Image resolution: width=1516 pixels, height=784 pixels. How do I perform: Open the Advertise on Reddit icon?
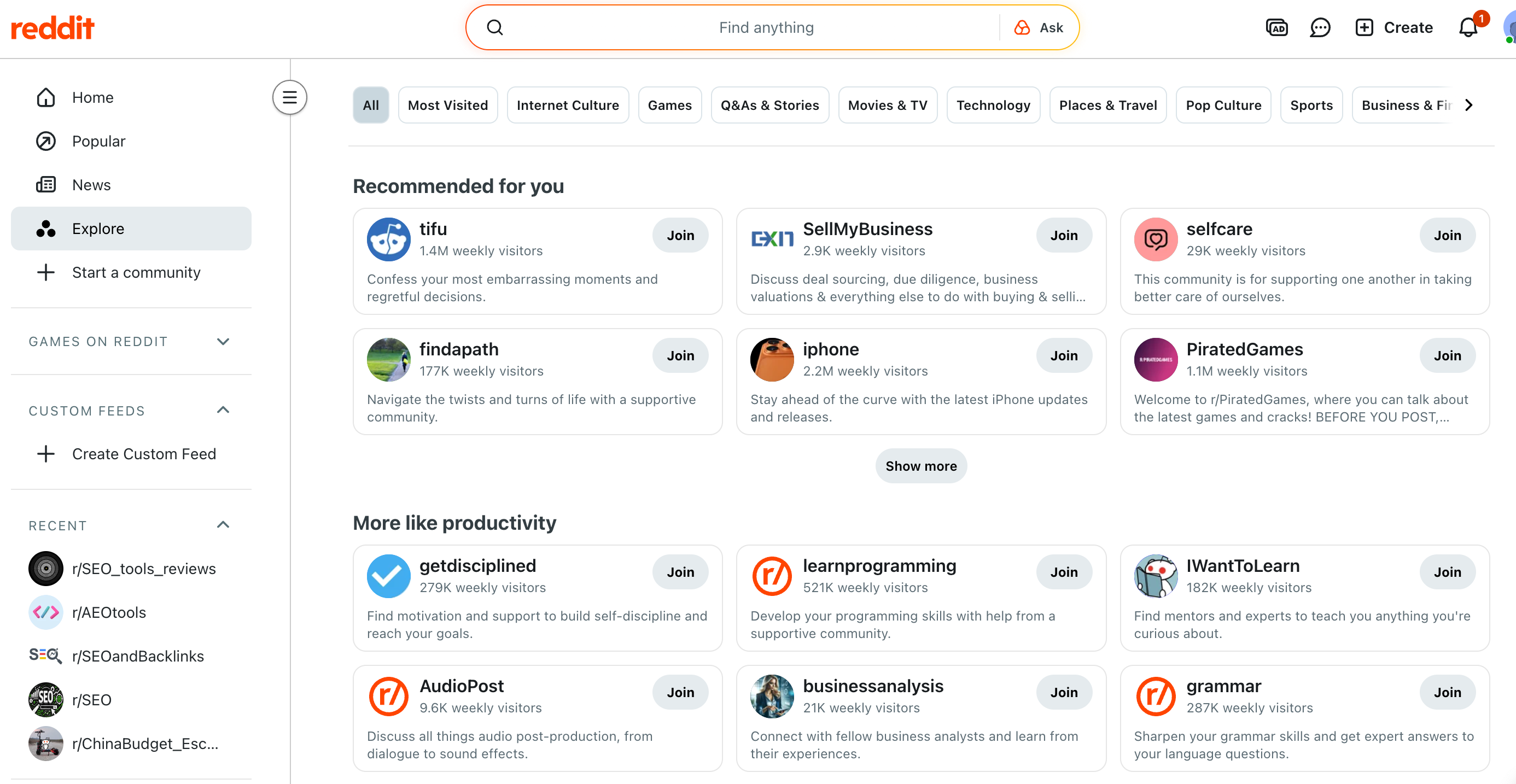[x=1276, y=28]
